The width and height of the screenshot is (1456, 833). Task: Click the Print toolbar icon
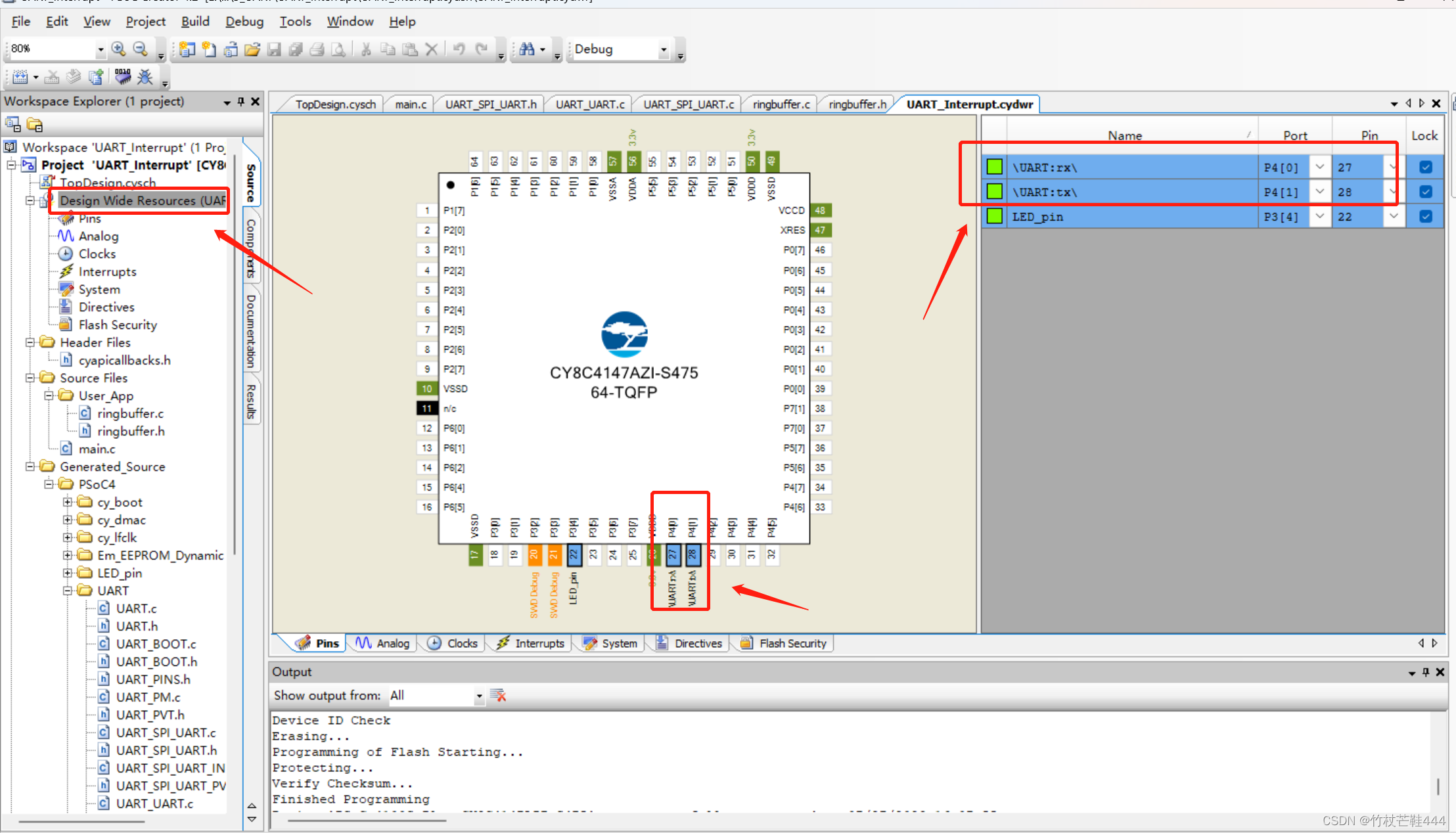point(317,49)
